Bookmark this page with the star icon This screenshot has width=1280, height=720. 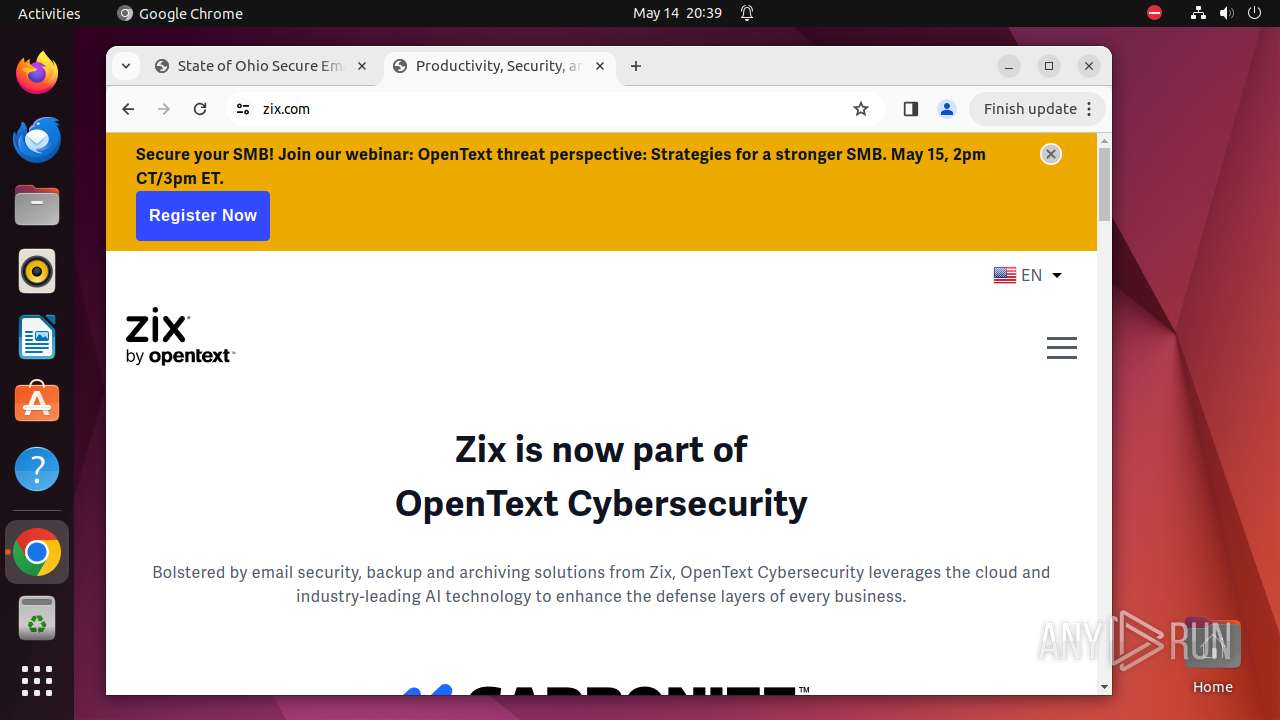coord(861,109)
